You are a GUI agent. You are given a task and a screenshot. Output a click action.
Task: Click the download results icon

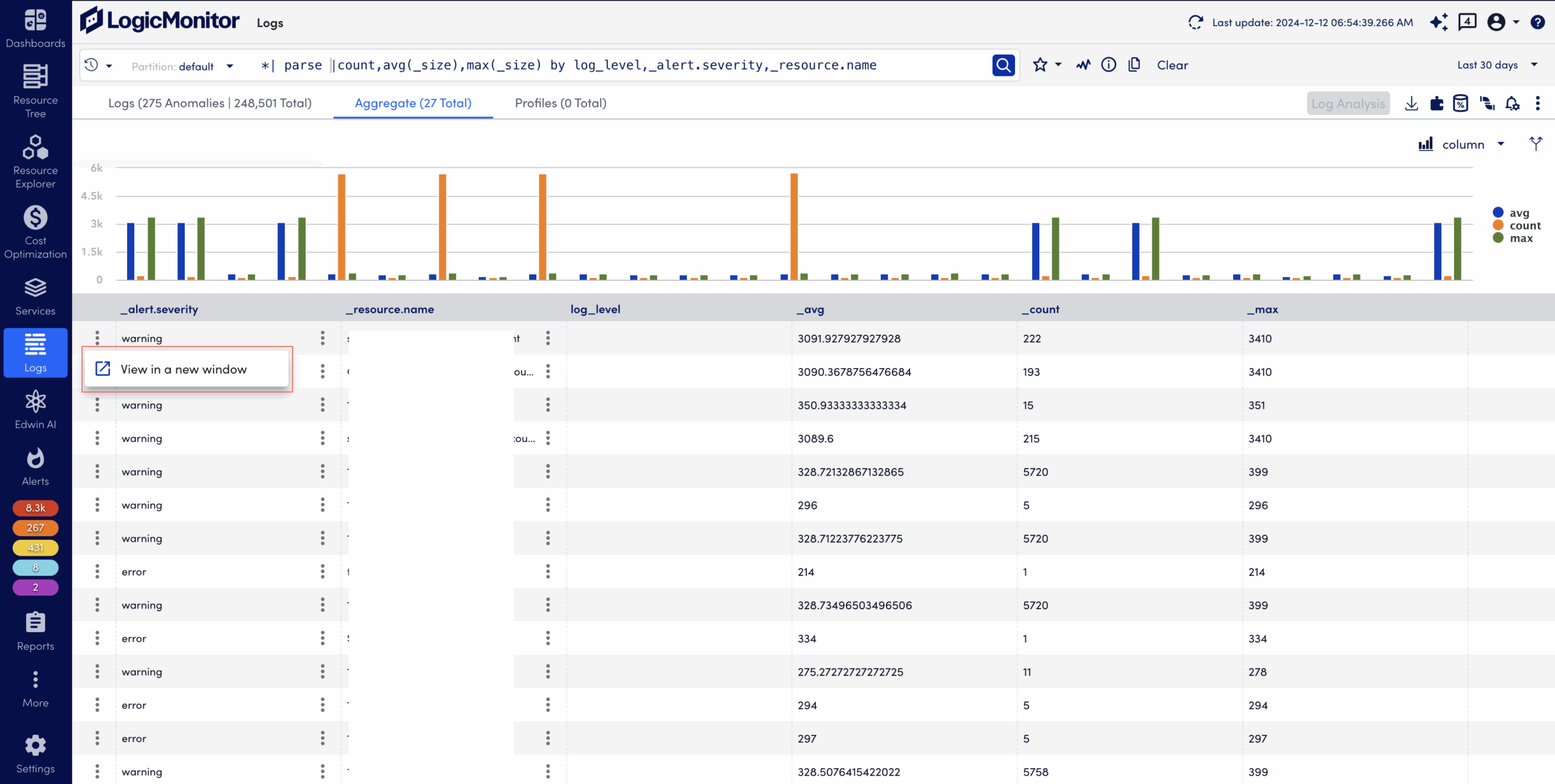click(1411, 103)
